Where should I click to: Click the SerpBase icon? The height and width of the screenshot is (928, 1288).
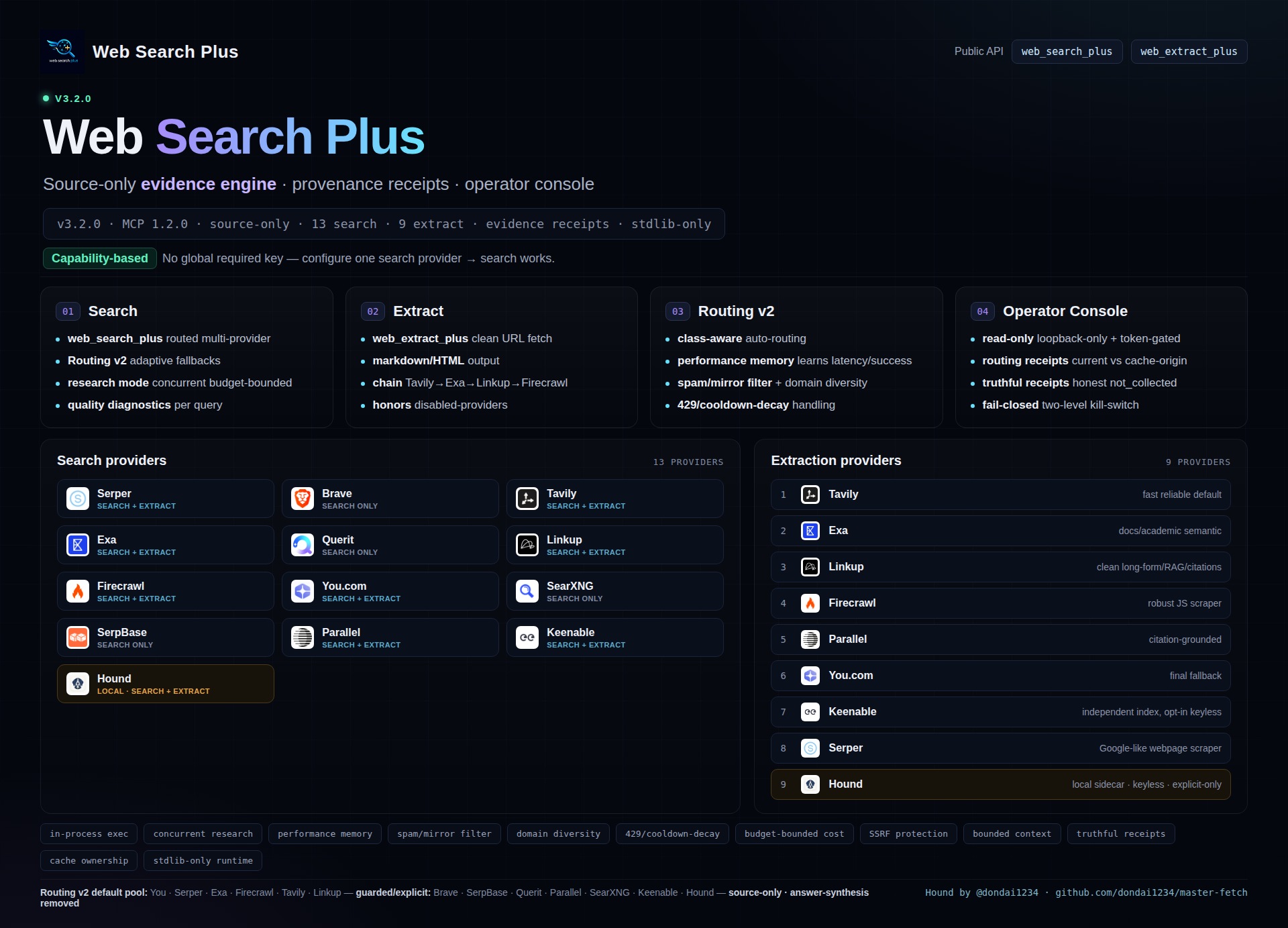click(78, 637)
